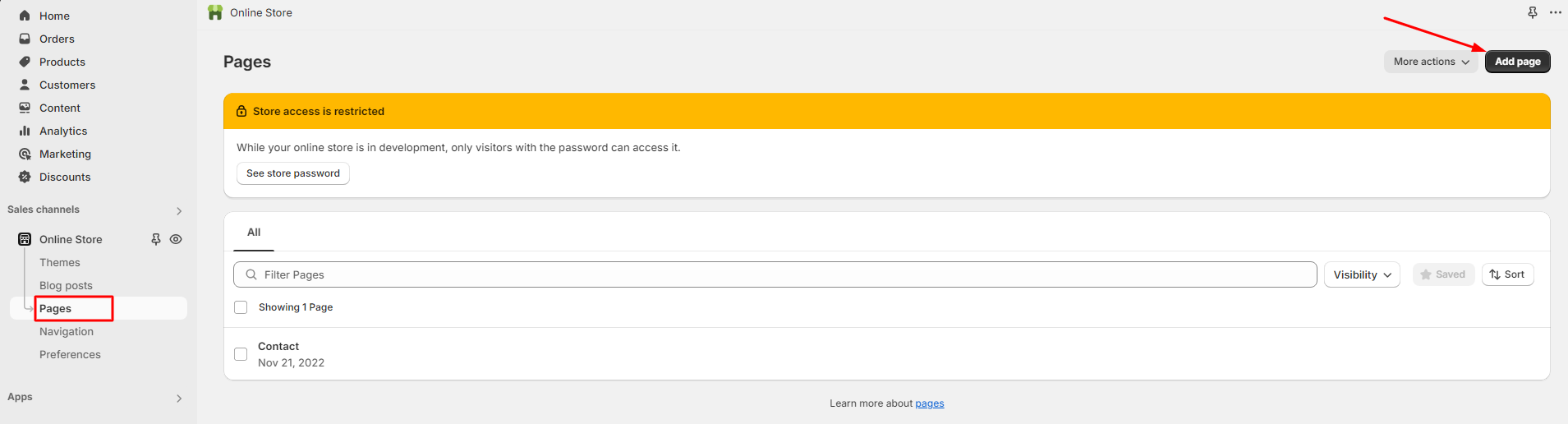Screen dimensions: 1568x424
Task: Open the More actions dropdown
Action: click(1431, 62)
